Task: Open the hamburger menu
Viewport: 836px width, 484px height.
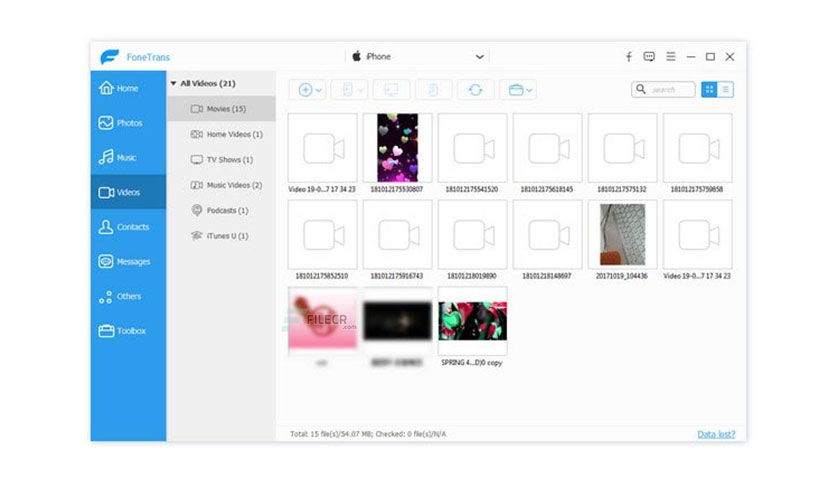Action: point(671,57)
